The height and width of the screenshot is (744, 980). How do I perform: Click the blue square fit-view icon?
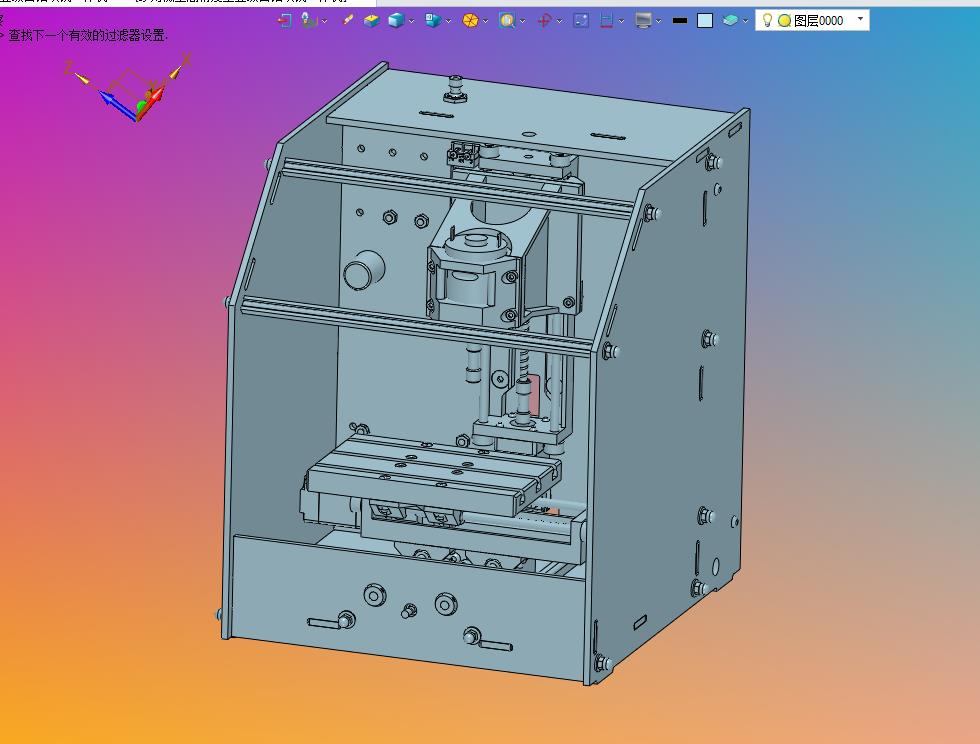pos(581,21)
